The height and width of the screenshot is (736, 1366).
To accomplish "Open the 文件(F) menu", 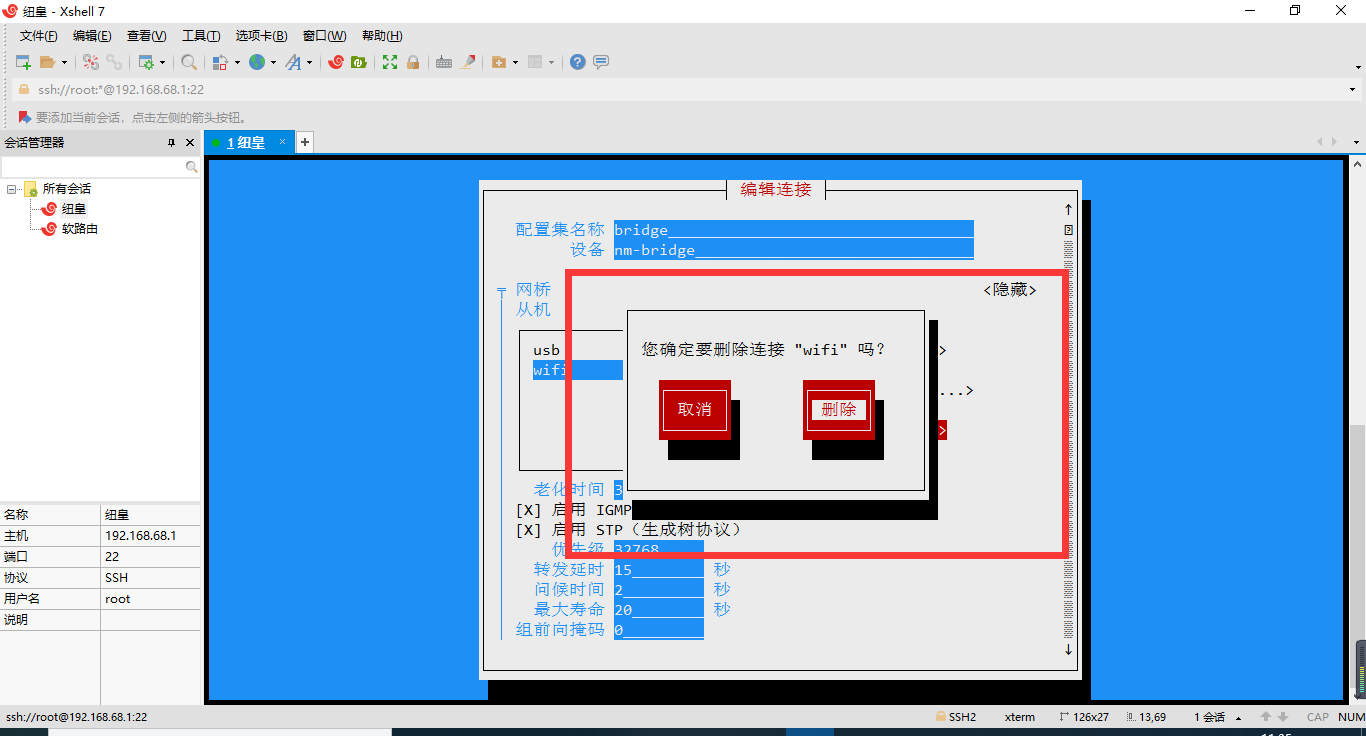I will coord(38,36).
